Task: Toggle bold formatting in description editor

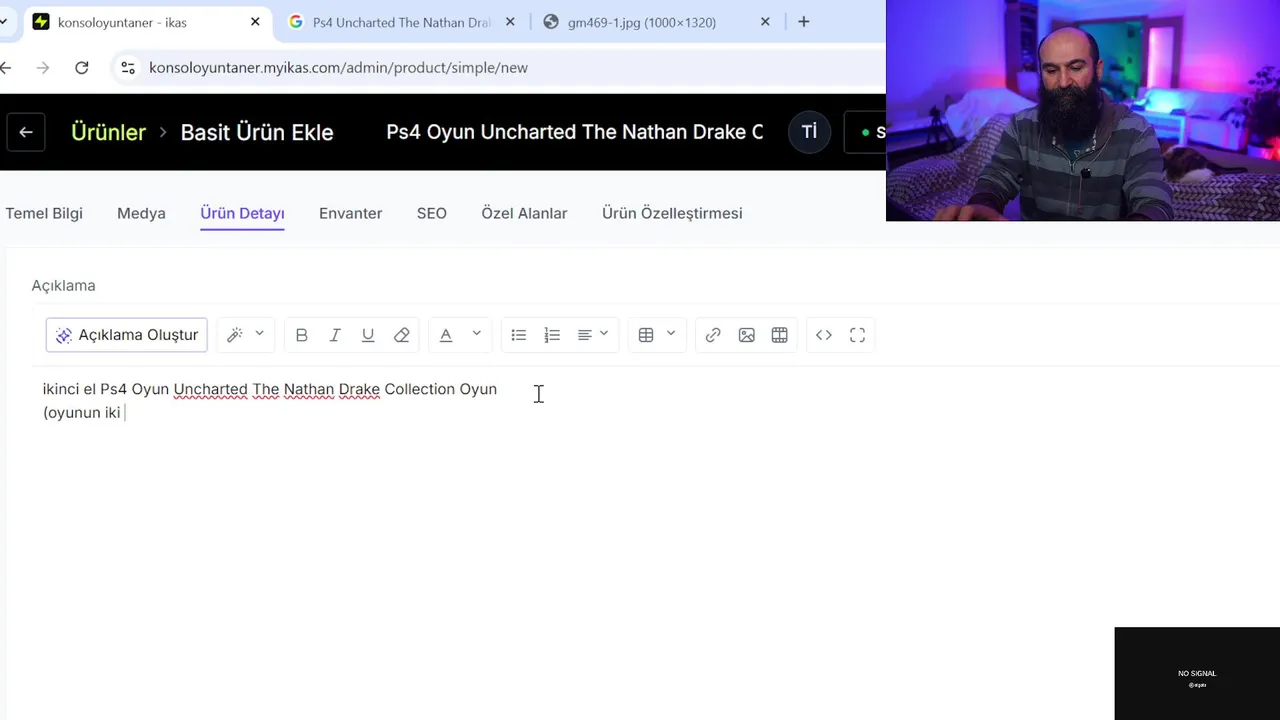Action: pos(301,335)
